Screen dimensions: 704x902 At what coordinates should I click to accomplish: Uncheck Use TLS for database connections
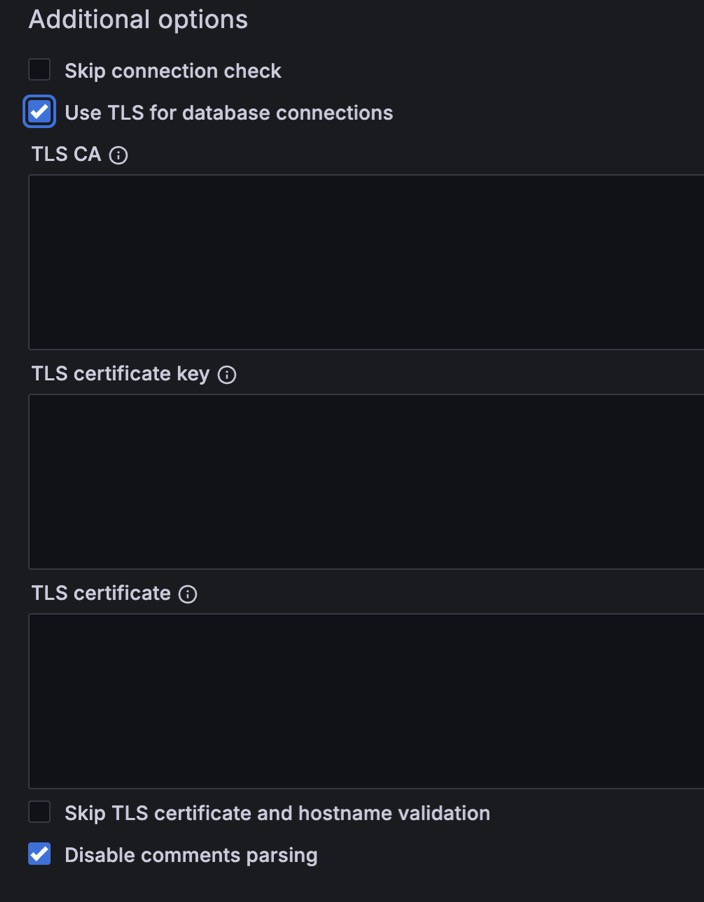(39, 112)
